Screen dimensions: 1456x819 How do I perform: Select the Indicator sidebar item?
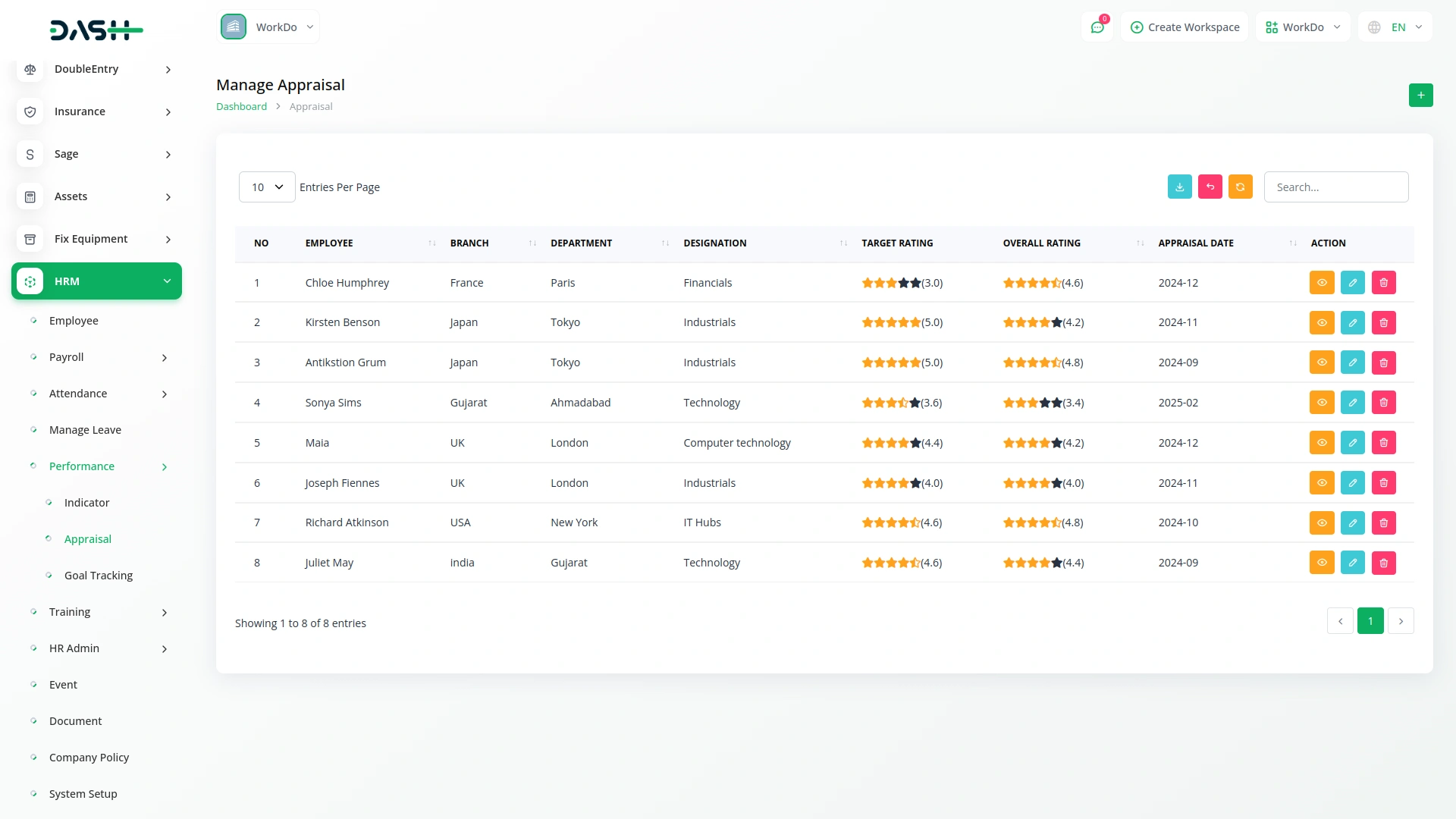87,503
